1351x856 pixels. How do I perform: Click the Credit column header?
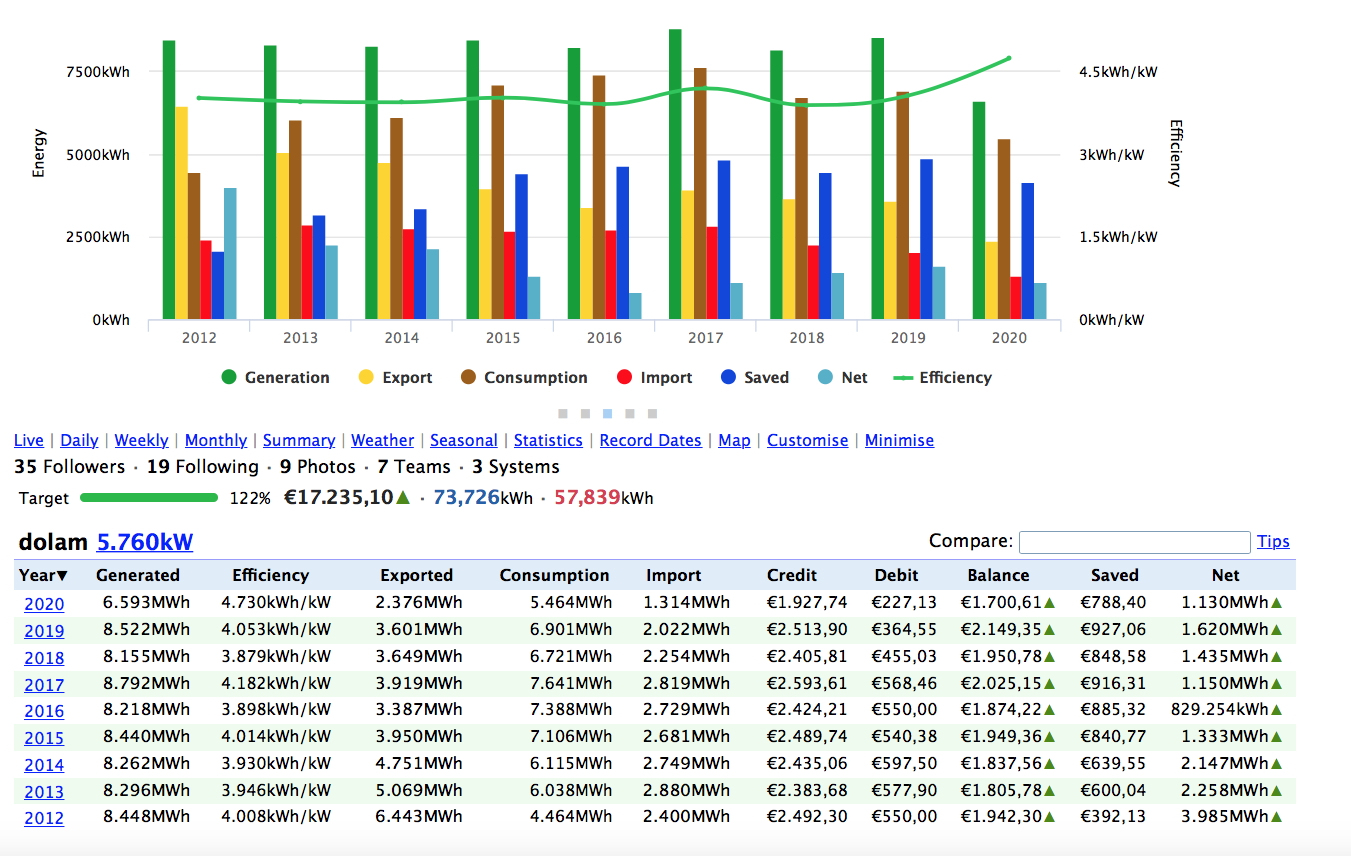(x=792, y=575)
